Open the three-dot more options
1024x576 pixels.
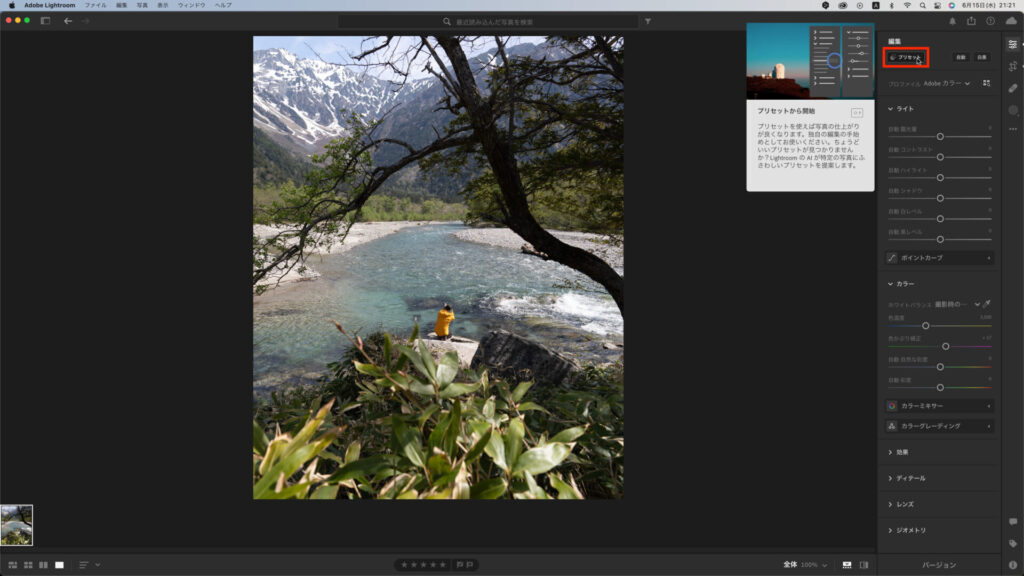pyautogui.click(x=1012, y=129)
